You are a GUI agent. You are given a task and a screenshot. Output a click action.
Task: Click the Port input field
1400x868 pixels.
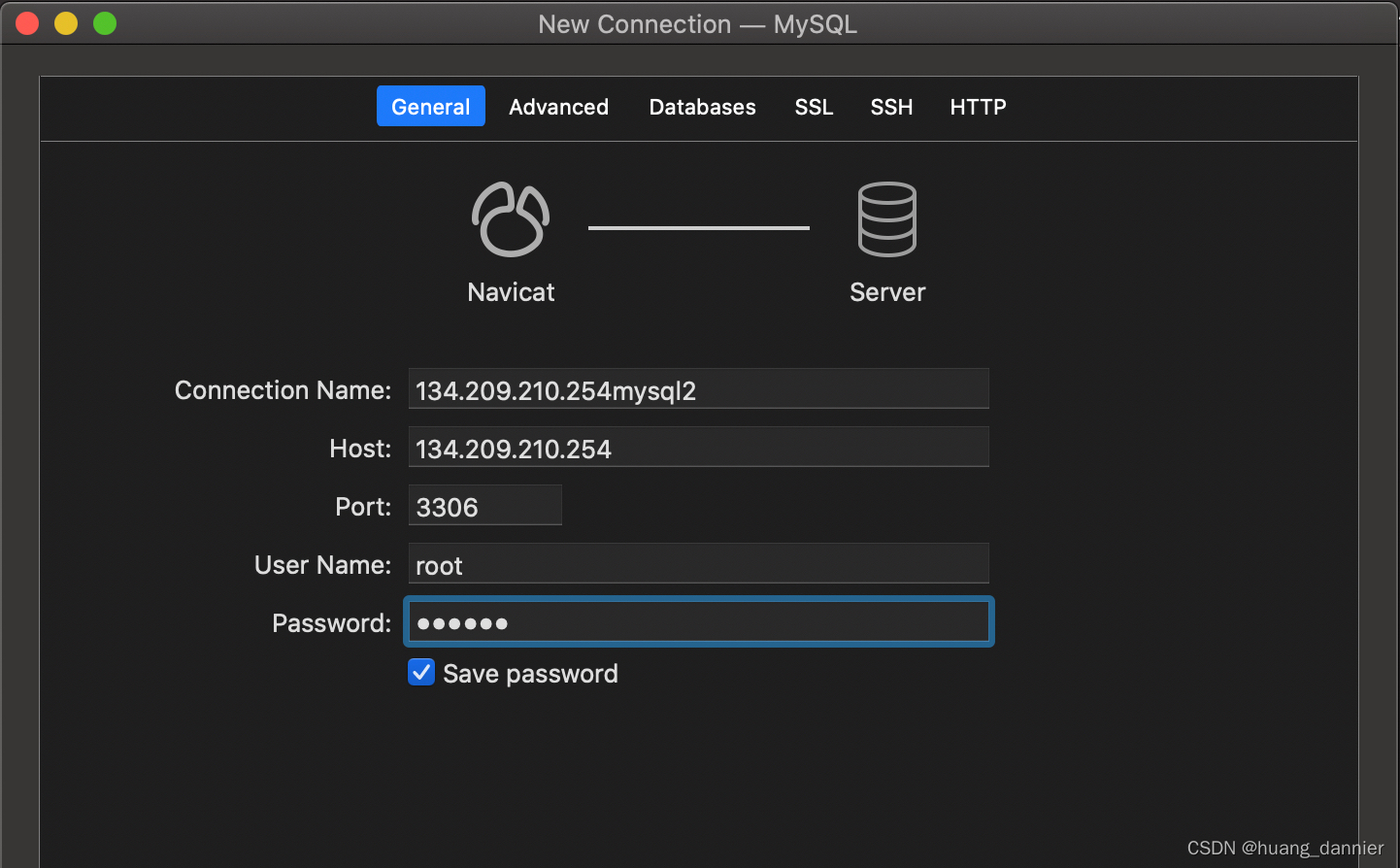pyautogui.click(x=485, y=505)
